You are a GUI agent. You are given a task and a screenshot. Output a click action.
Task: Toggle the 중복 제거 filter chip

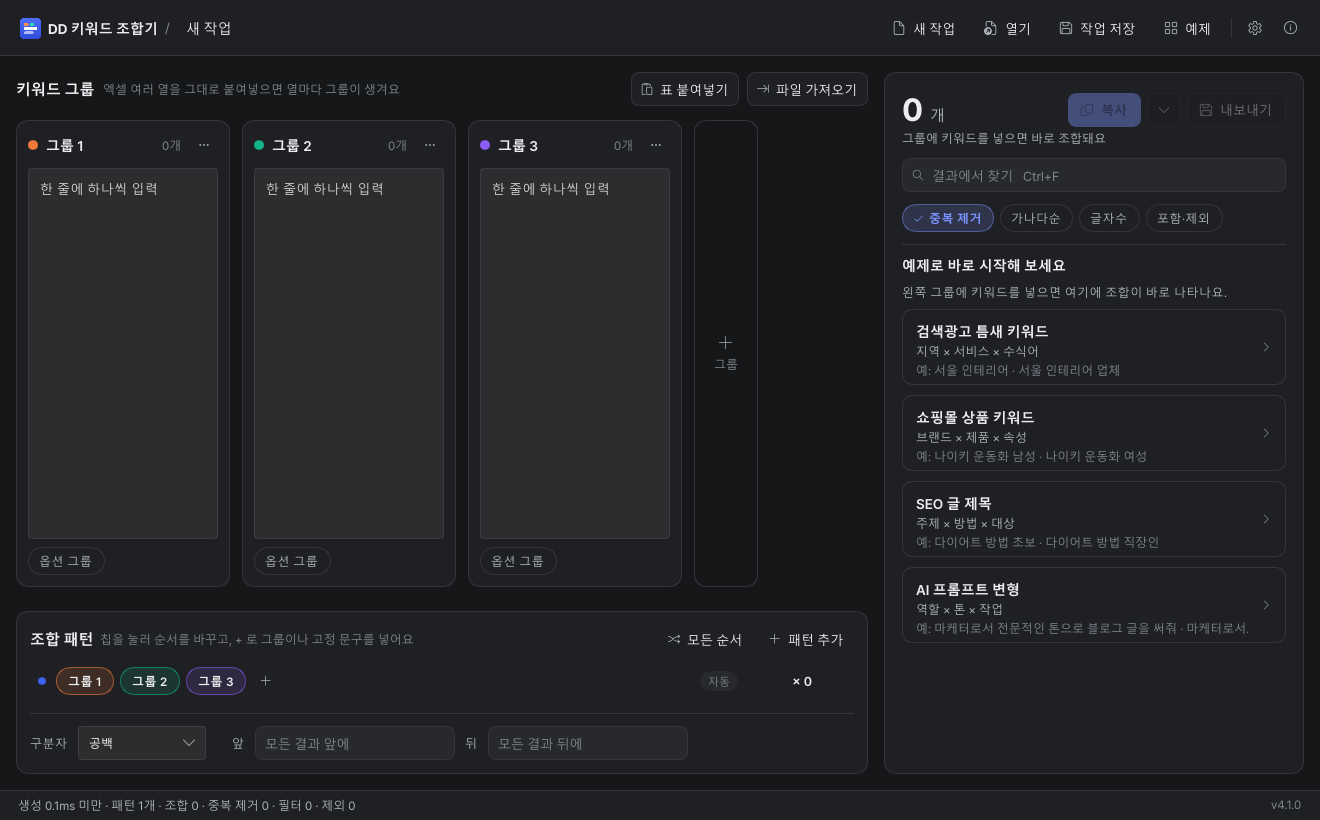coord(948,218)
